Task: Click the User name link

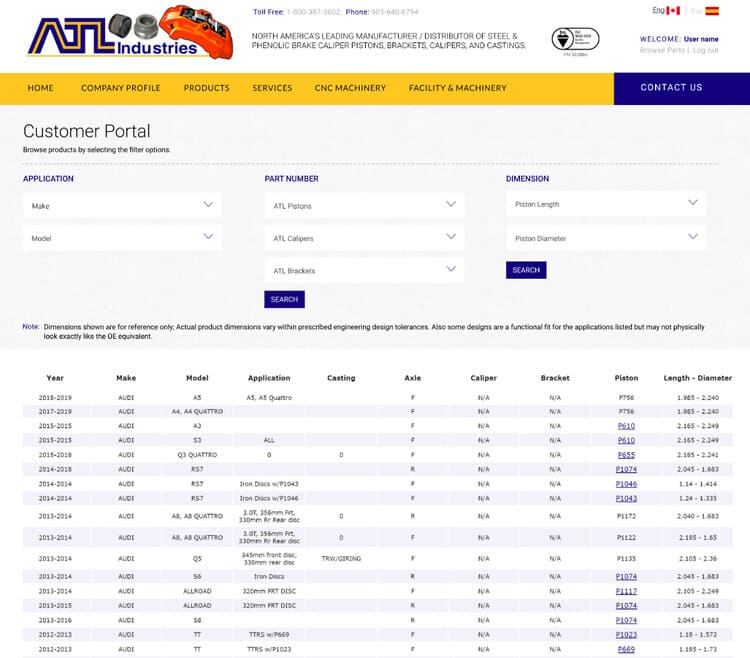Action: (701, 39)
